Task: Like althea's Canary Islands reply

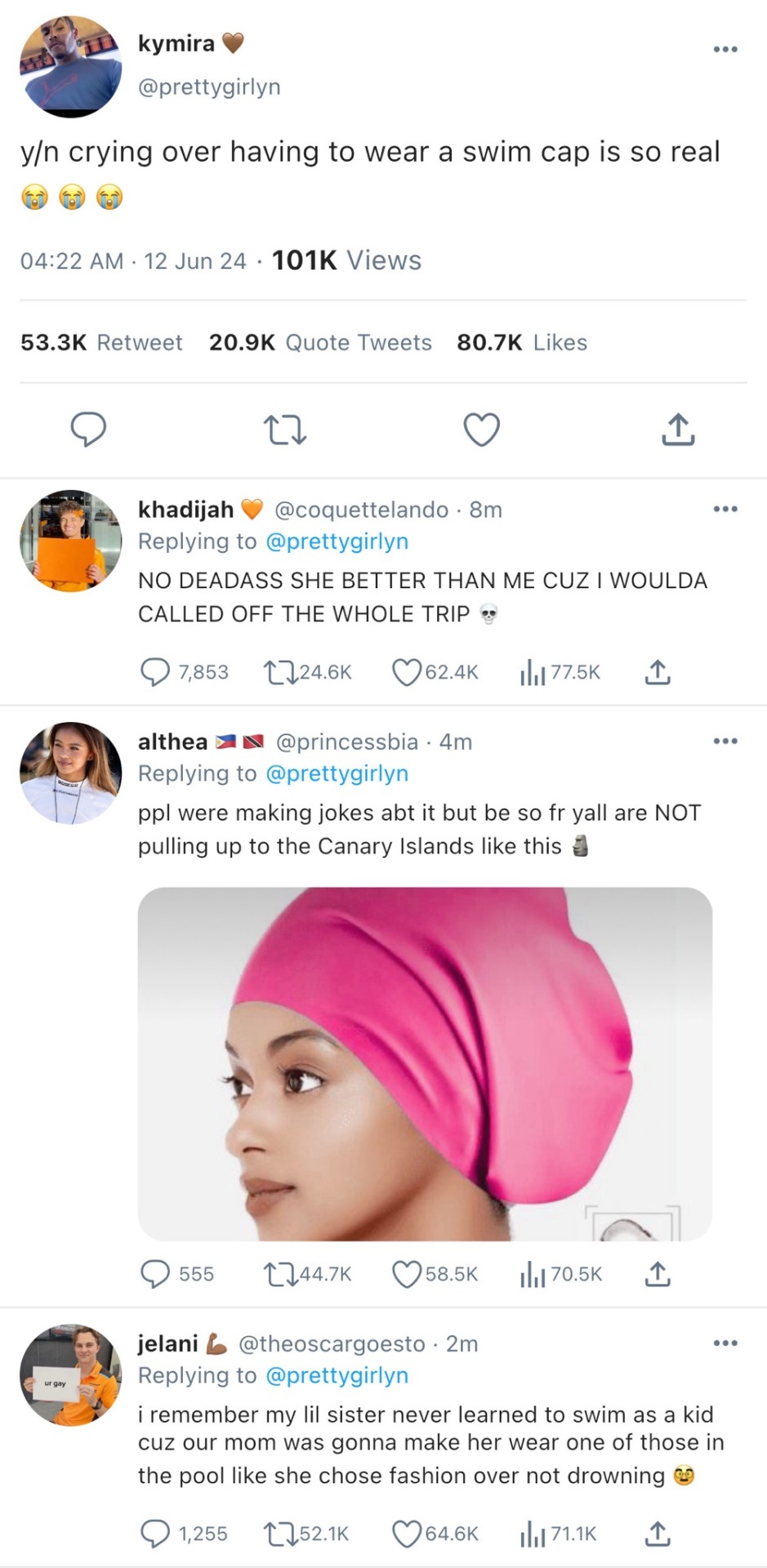Action: pyautogui.click(x=407, y=1274)
